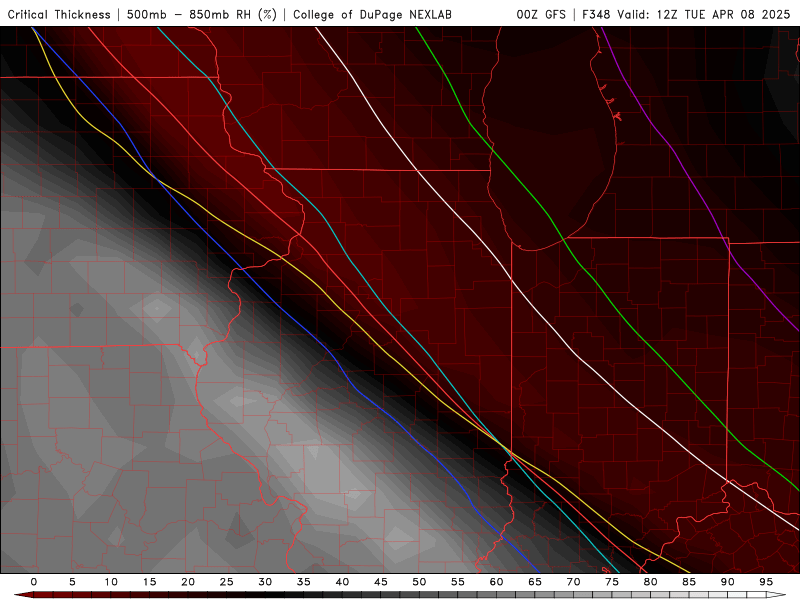Click the '20' value on the color scale
Screen dimensions: 800x600
pos(188,582)
